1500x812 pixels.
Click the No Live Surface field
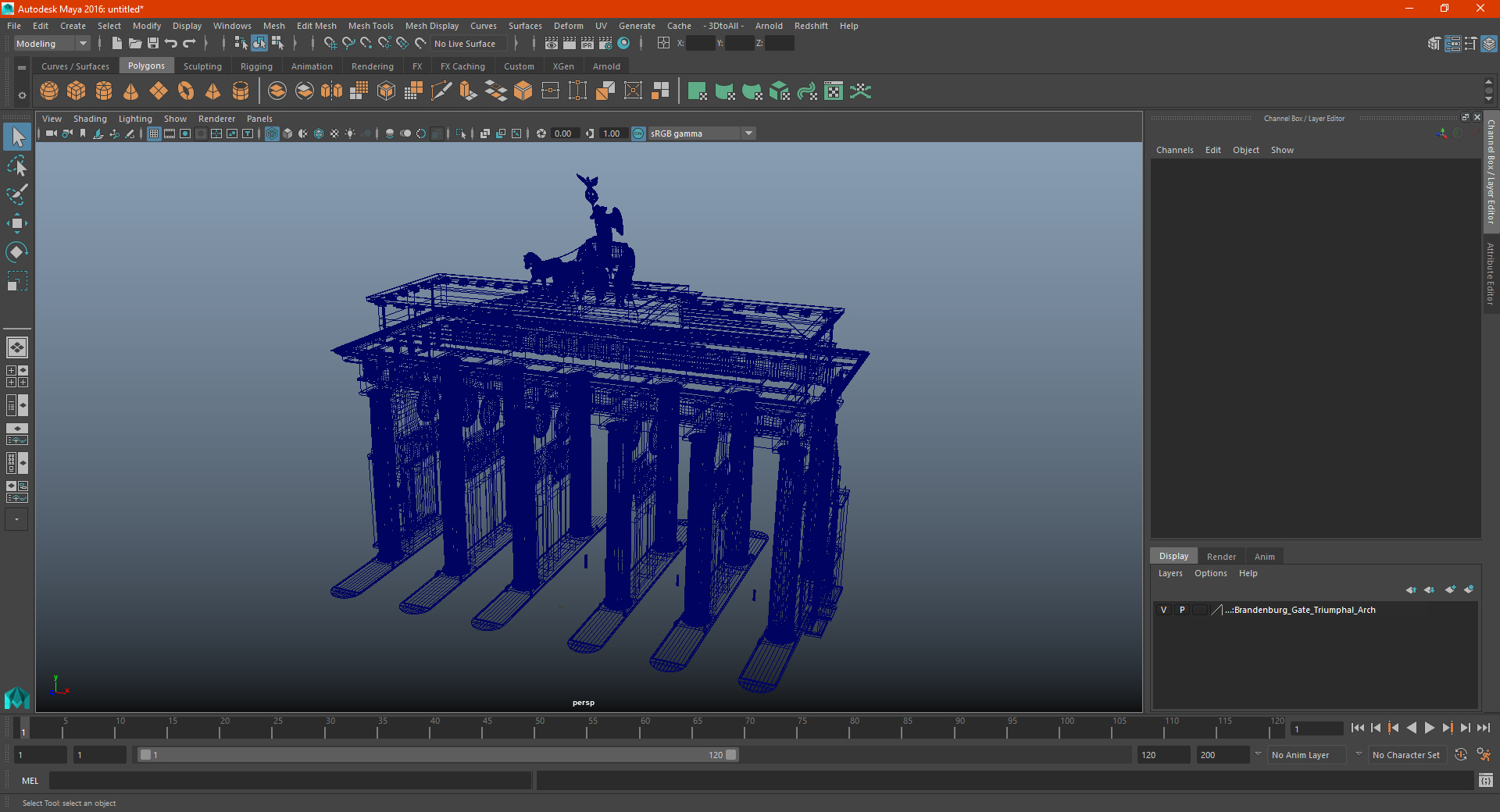(x=469, y=44)
